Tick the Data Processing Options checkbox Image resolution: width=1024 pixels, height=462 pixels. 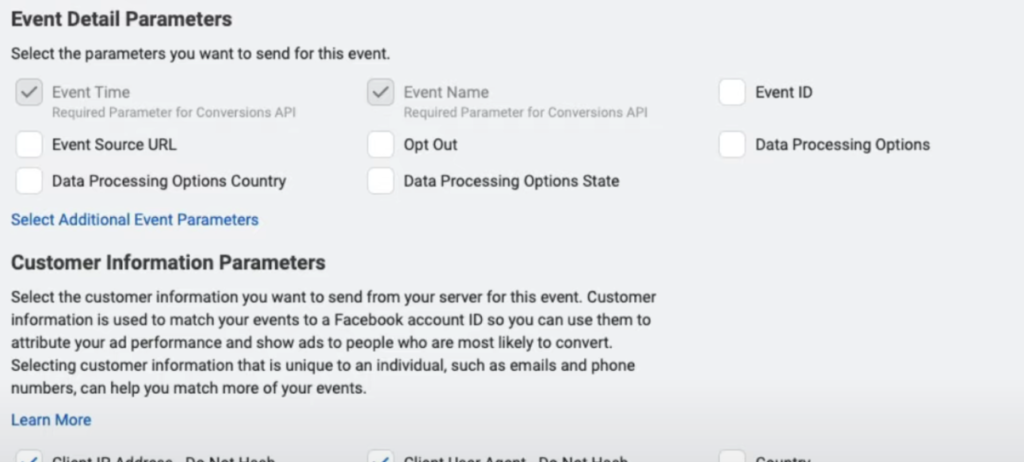[x=732, y=145]
